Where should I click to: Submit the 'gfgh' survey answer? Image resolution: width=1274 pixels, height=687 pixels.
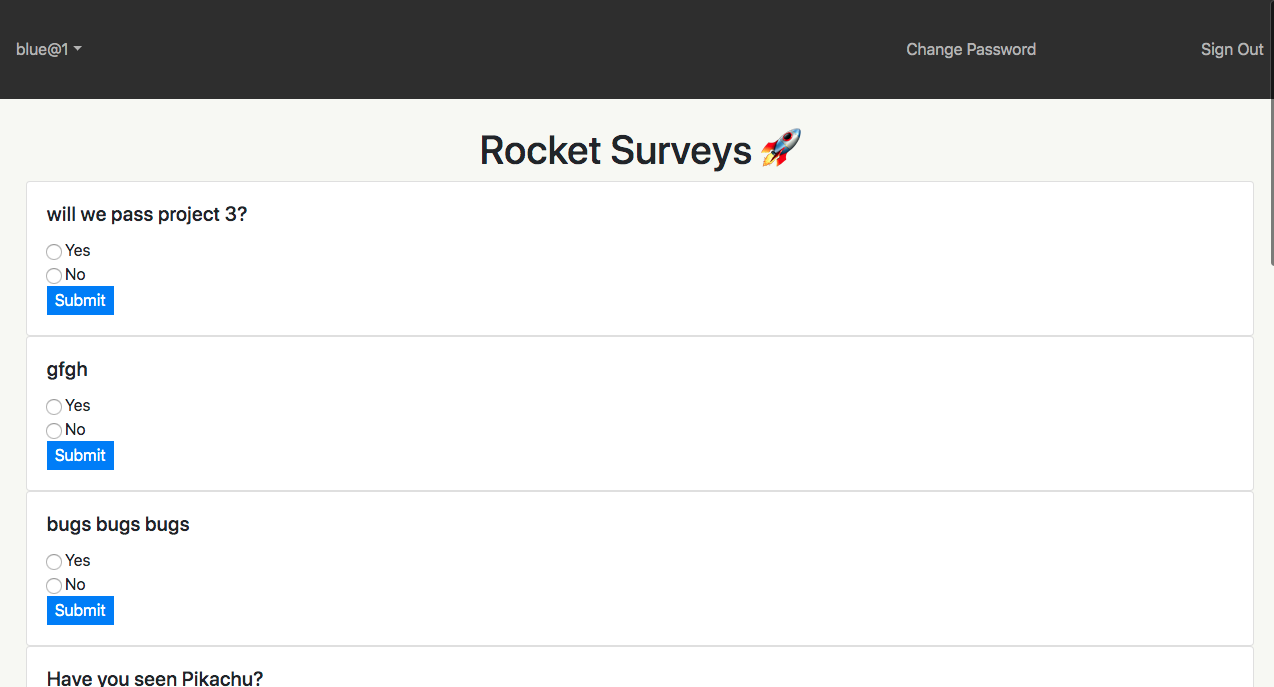tap(80, 455)
